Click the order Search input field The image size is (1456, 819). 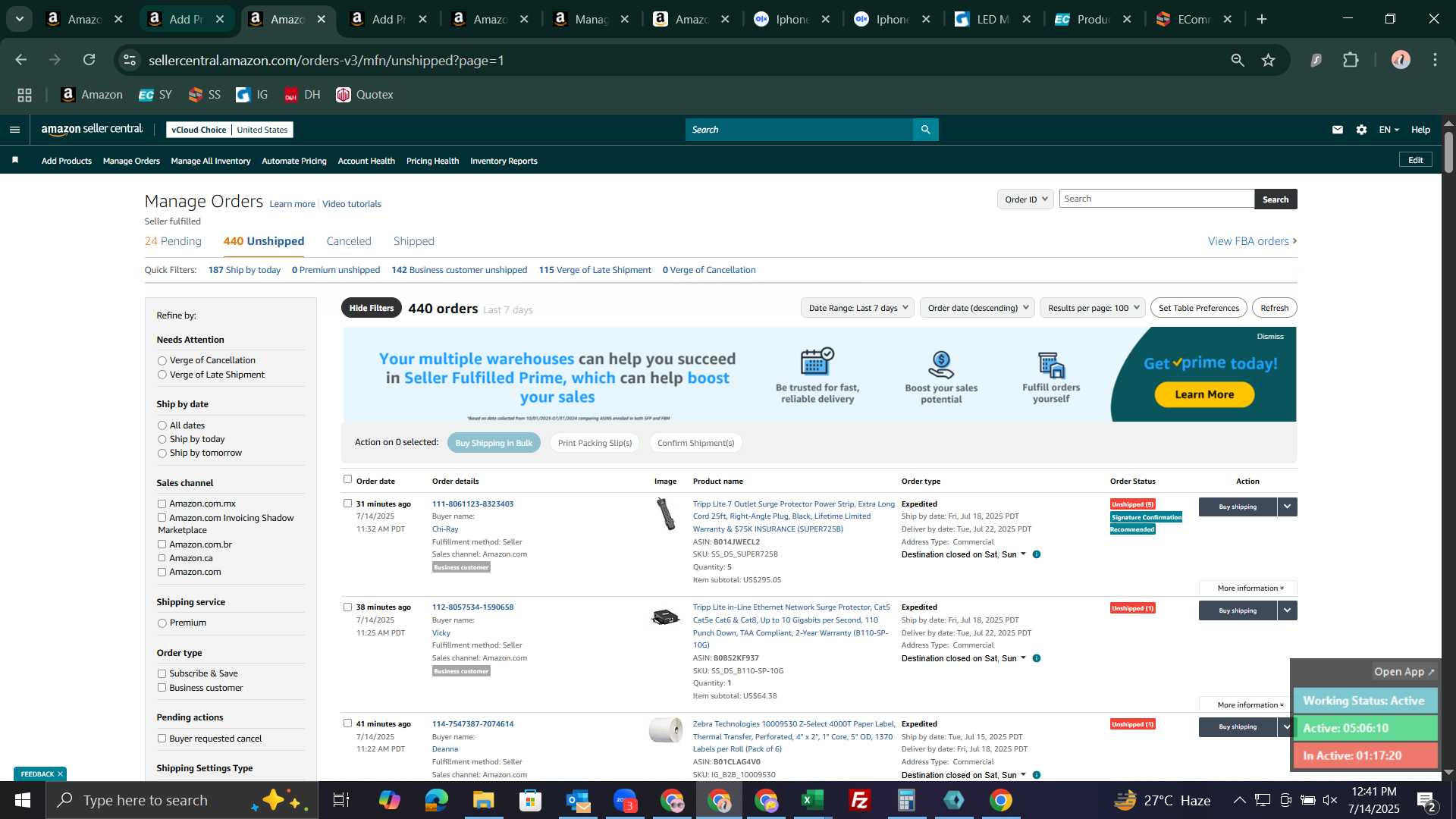click(x=1156, y=199)
